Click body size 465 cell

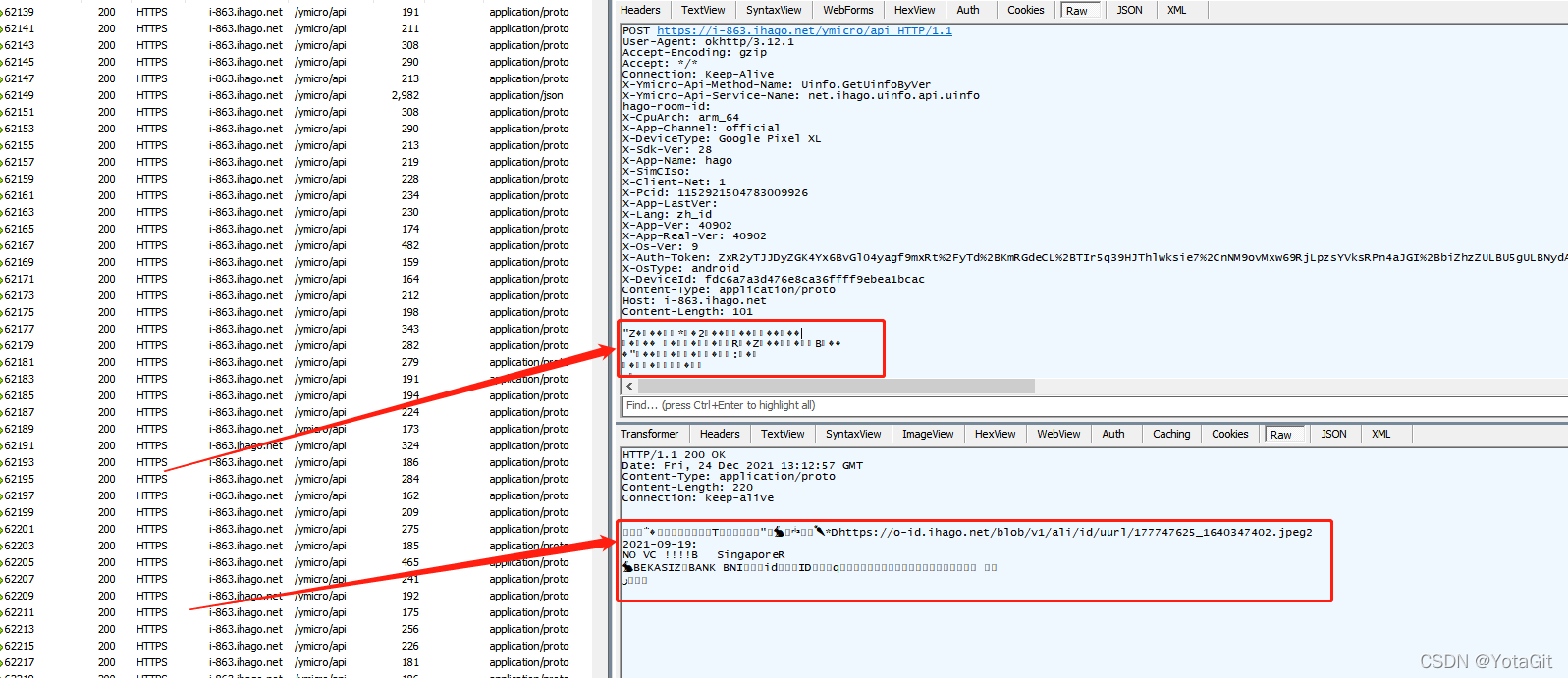tap(410, 562)
